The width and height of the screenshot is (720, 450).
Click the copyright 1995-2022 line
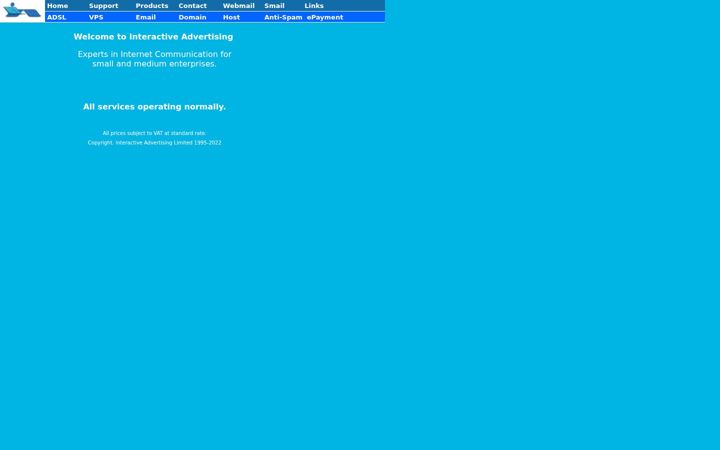154,143
